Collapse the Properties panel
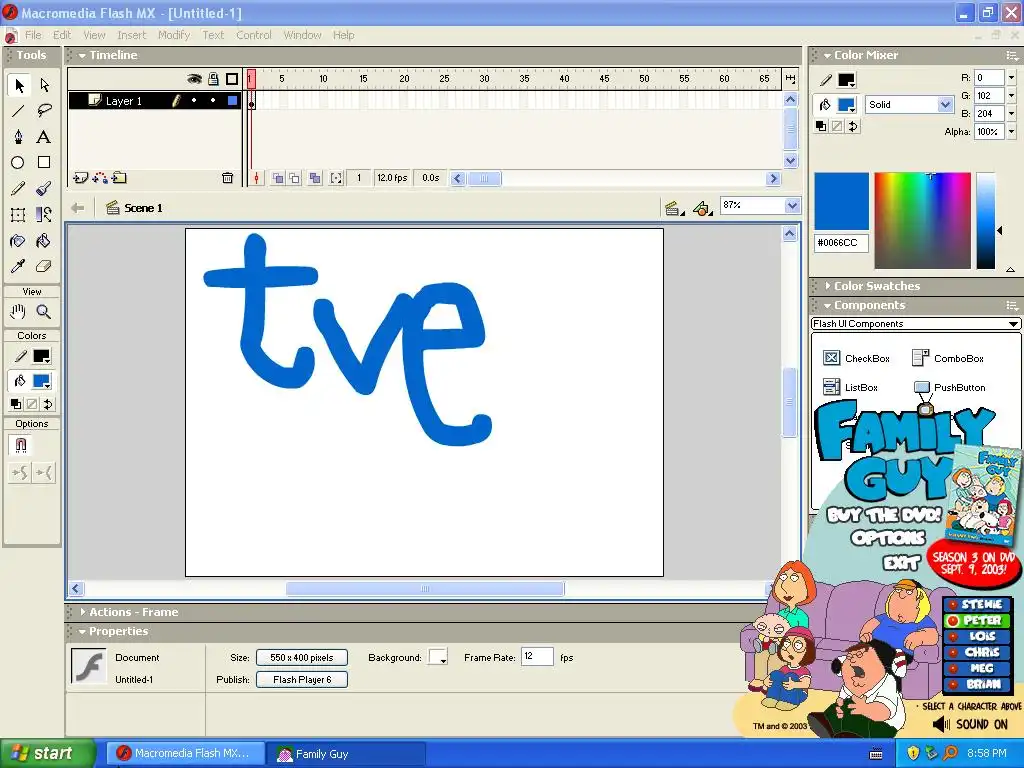1024x768 pixels. (82, 632)
